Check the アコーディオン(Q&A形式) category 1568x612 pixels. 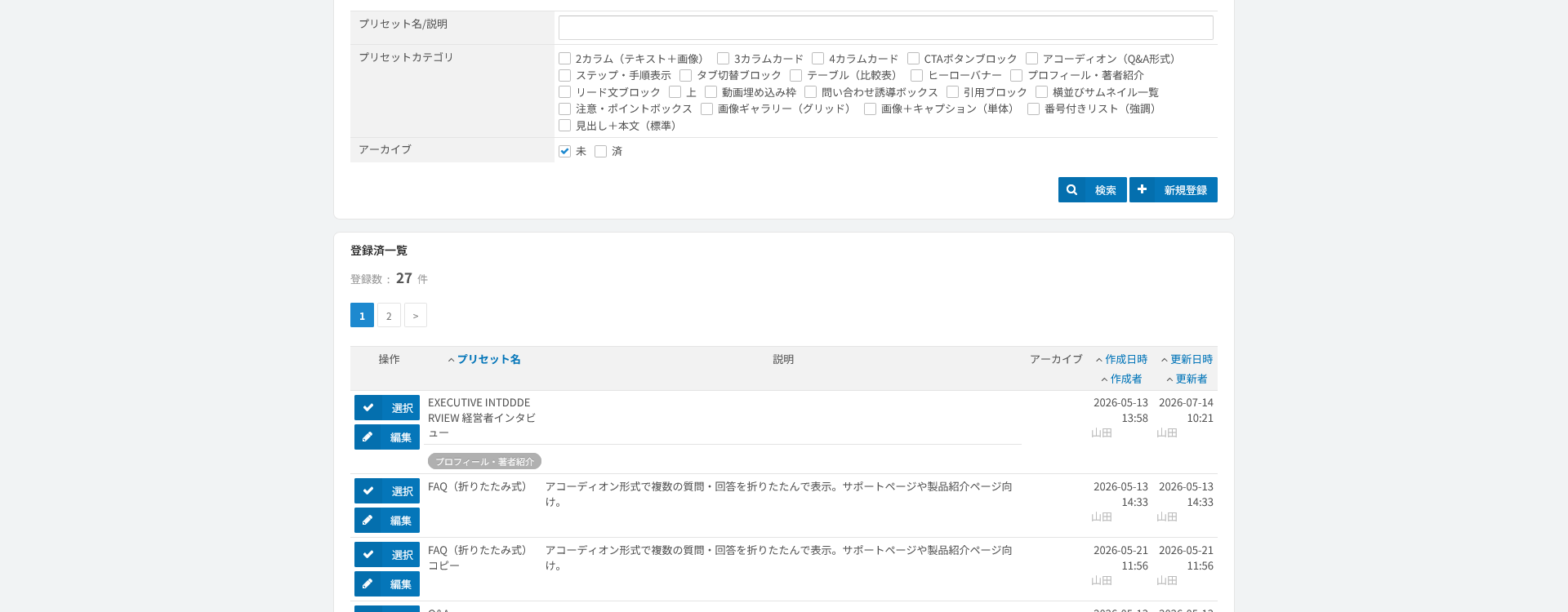click(1031, 59)
